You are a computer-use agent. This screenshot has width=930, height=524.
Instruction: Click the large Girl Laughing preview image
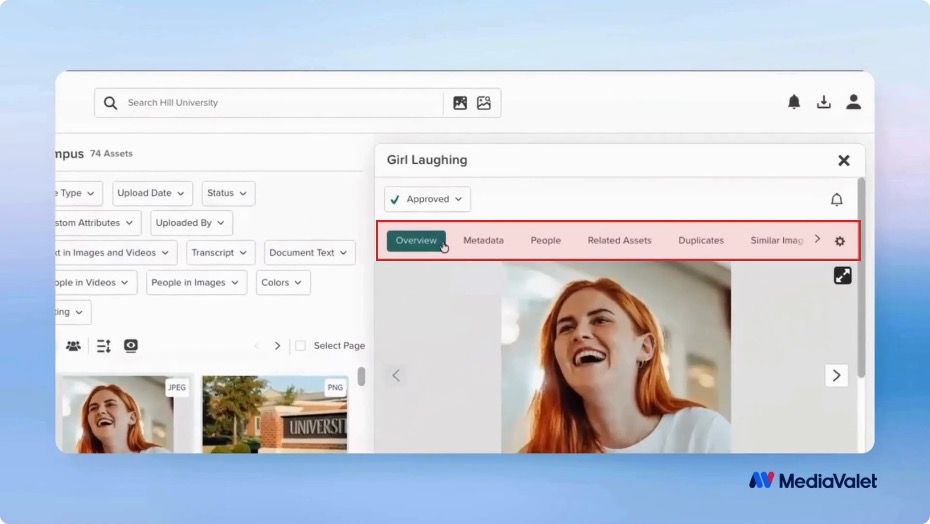[616, 358]
